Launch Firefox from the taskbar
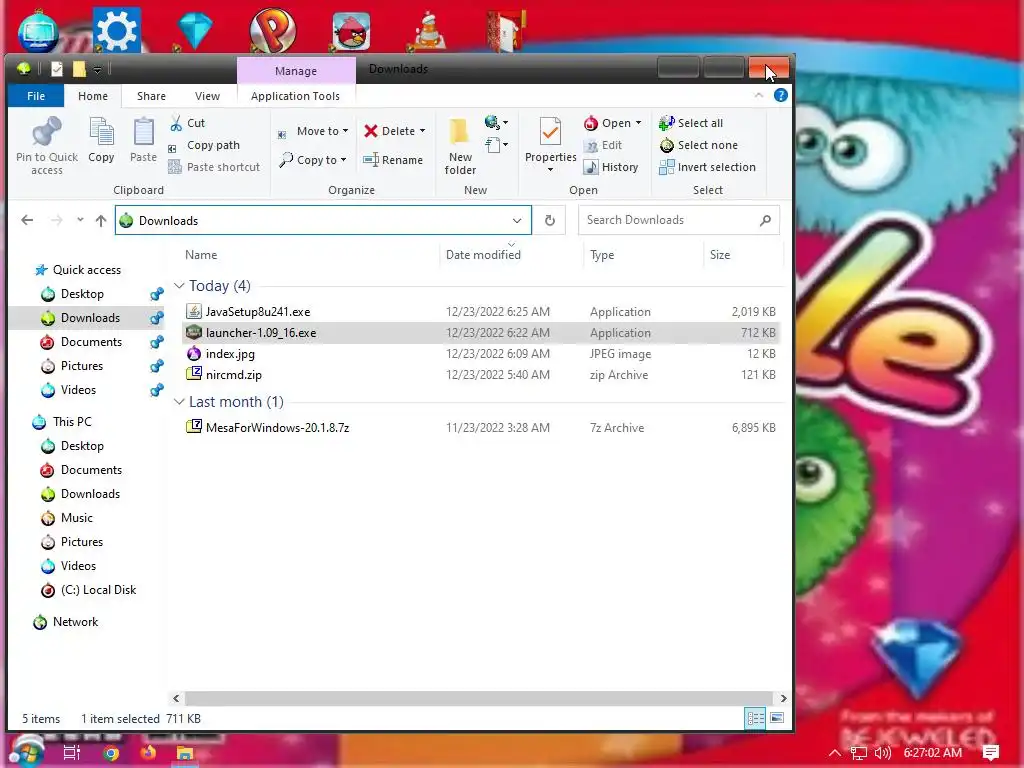The image size is (1024, 768). 148,753
